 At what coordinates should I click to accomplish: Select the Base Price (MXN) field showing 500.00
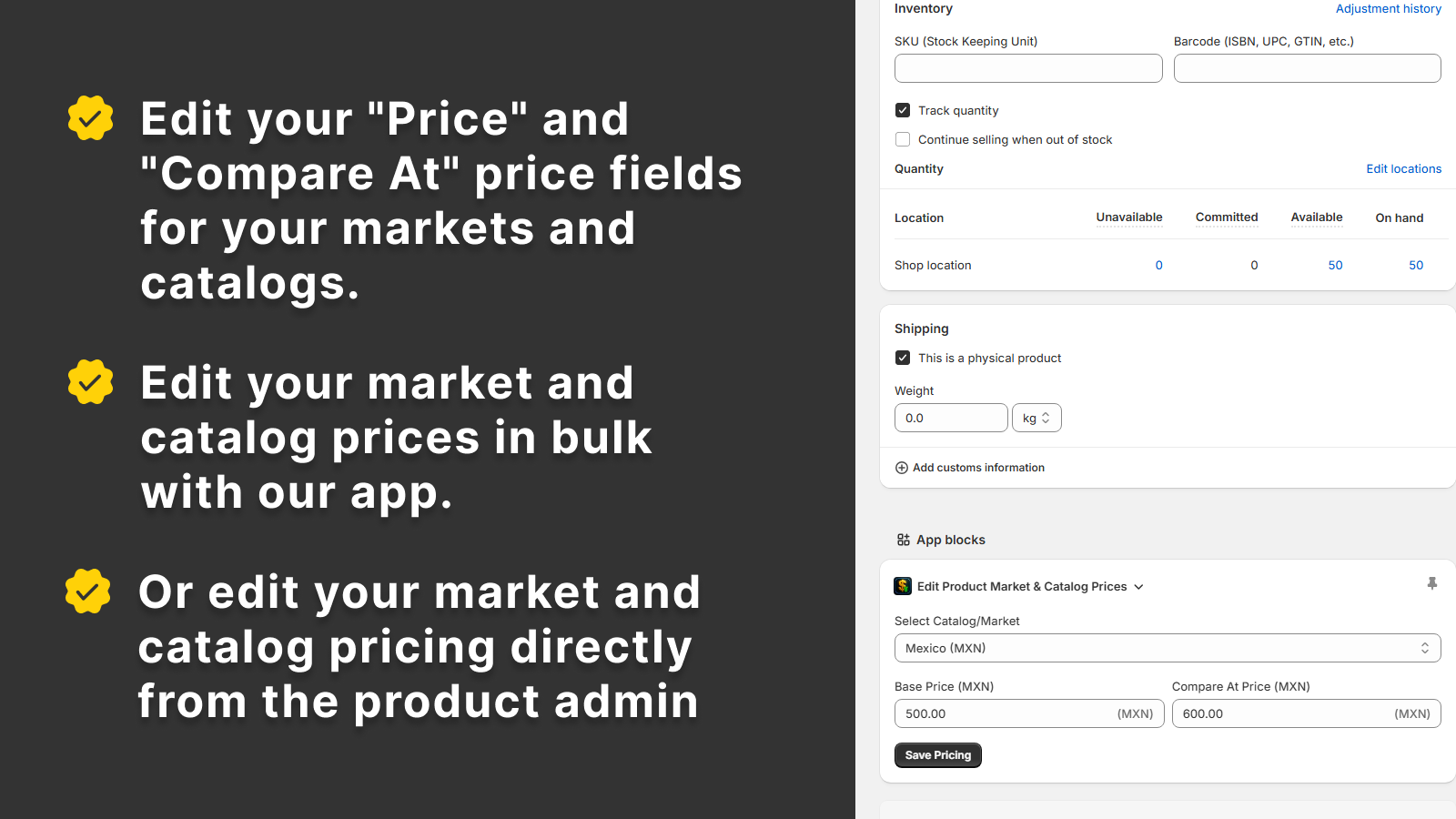point(1001,713)
